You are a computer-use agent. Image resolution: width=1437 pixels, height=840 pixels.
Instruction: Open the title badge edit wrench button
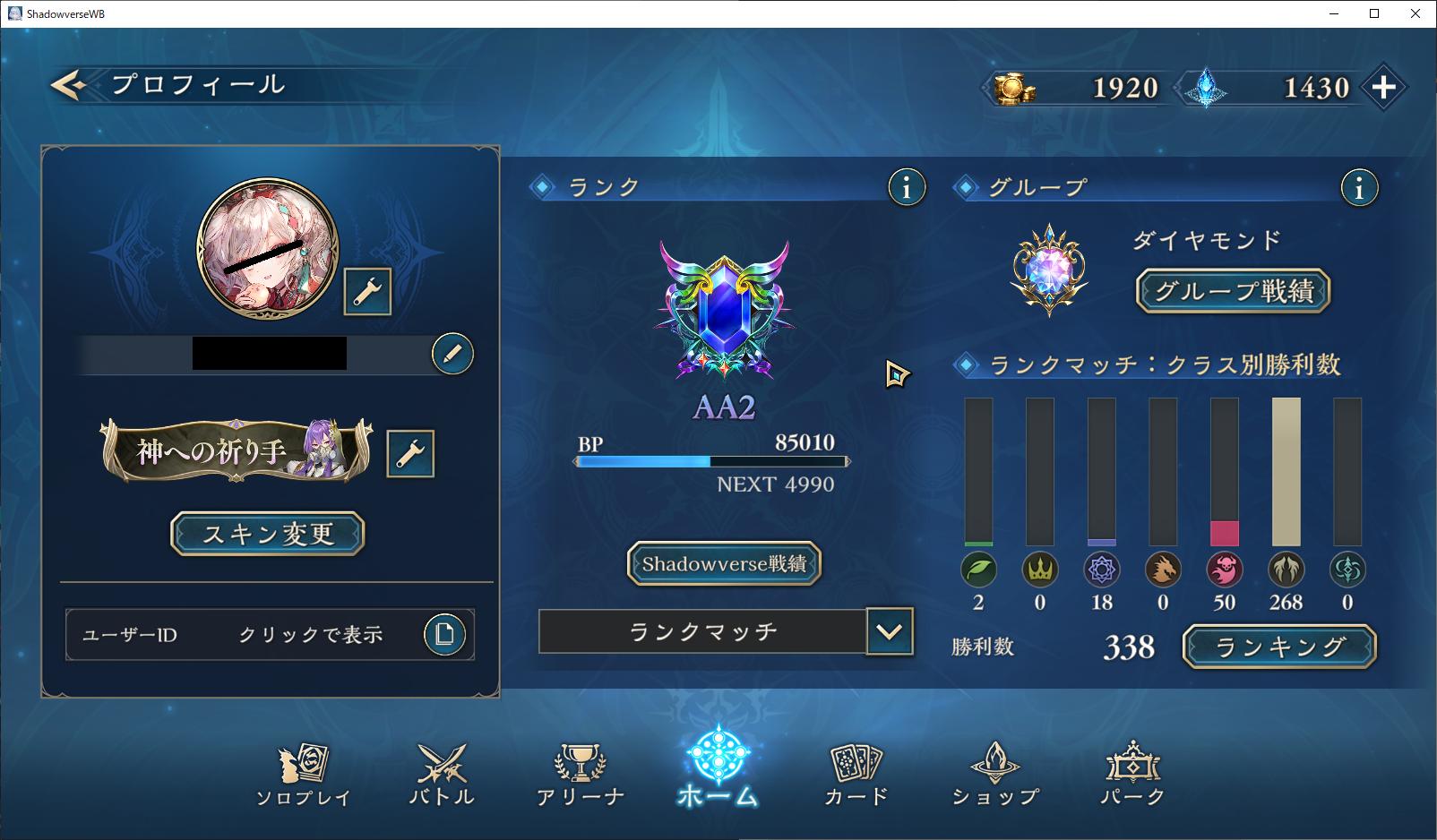(x=410, y=454)
